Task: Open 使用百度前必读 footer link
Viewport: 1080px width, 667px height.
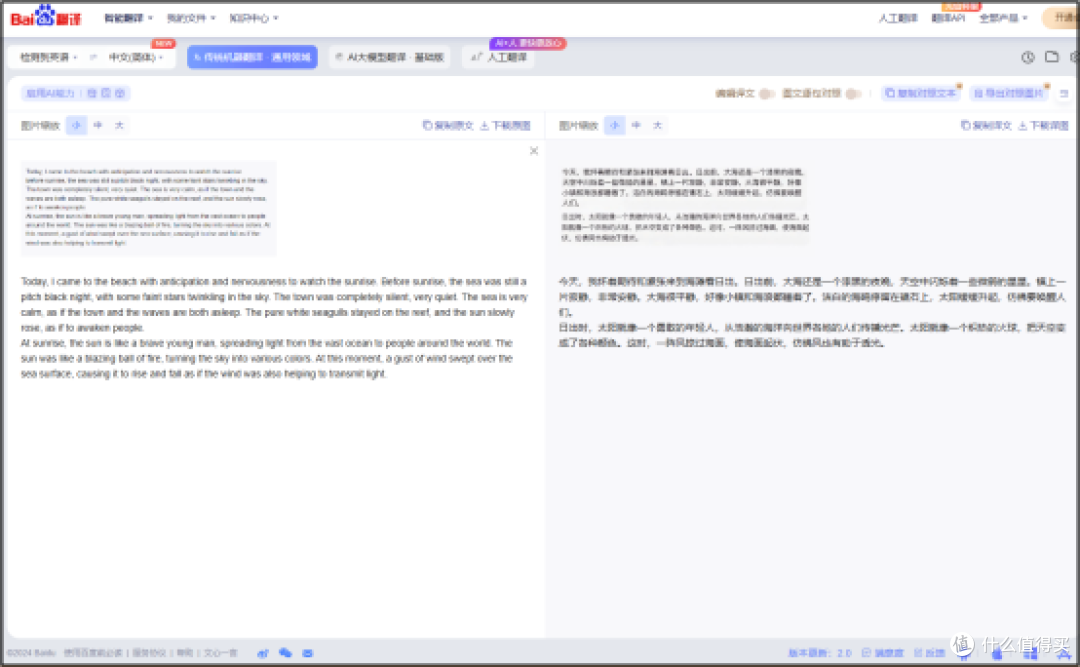Action: 93,653
